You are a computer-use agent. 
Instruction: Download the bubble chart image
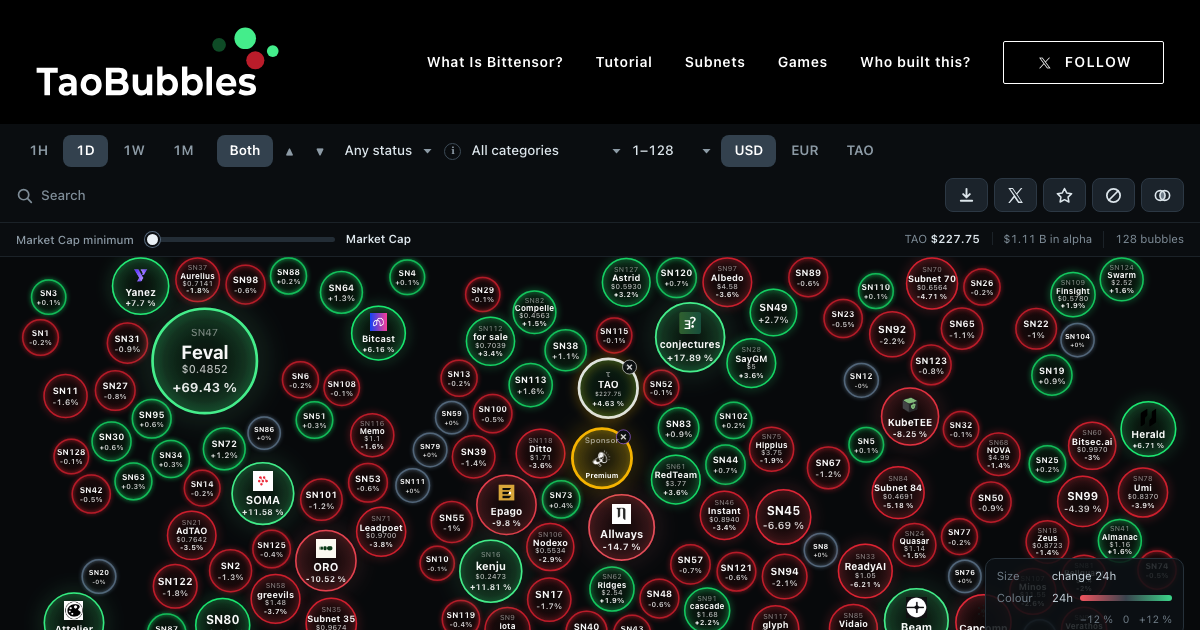967,196
